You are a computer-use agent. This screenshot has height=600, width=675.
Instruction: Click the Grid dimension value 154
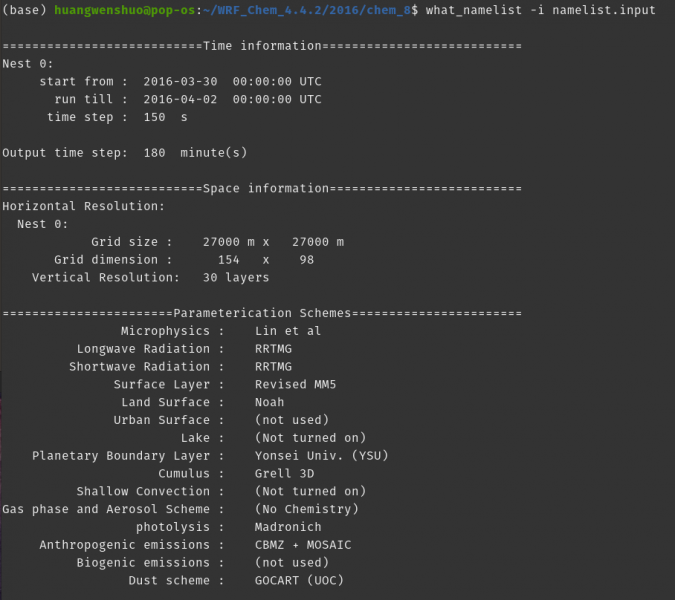(236, 260)
